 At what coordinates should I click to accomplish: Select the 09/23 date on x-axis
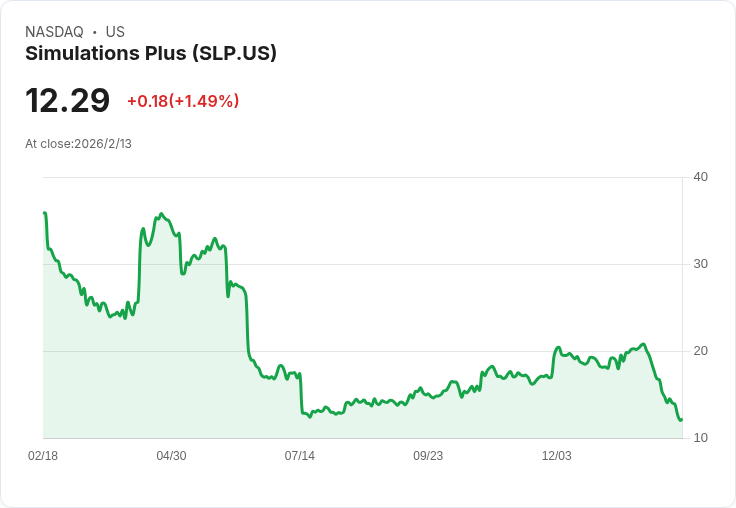click(428, 456)
